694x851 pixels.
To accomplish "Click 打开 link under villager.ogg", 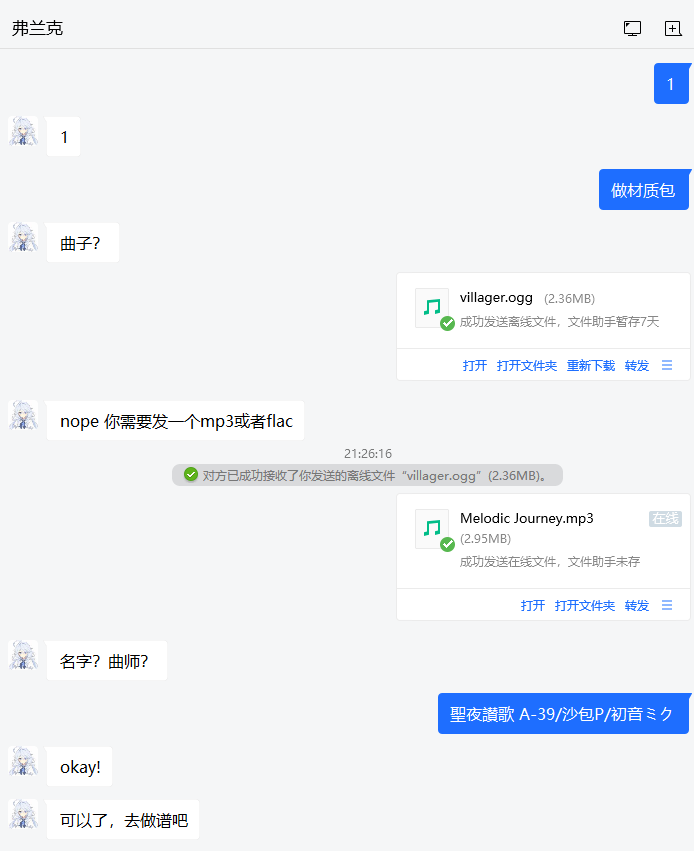I will [475, 365].
